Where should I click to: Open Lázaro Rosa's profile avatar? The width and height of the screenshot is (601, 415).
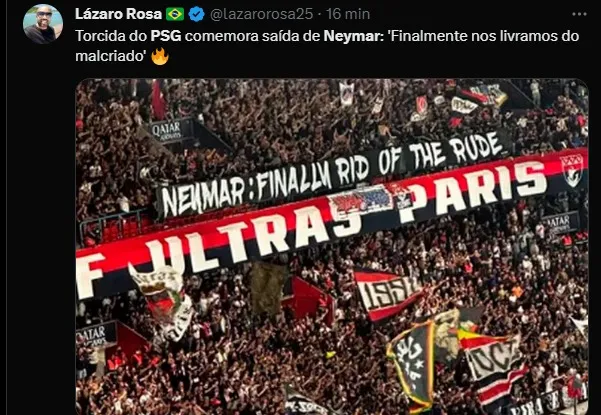click(43, 24)
